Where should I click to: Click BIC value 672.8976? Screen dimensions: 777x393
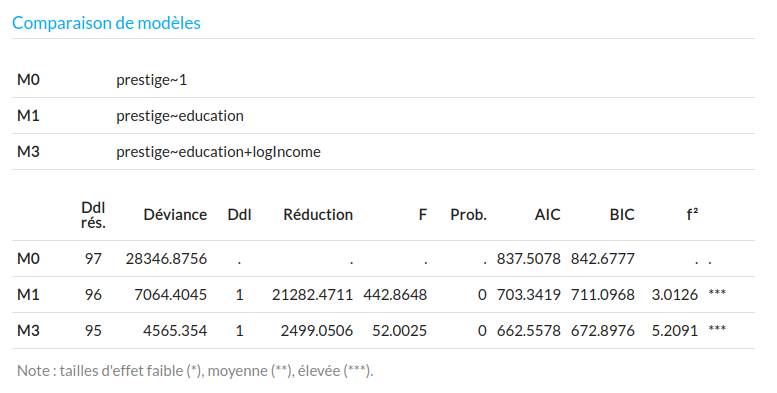(603, 331)
